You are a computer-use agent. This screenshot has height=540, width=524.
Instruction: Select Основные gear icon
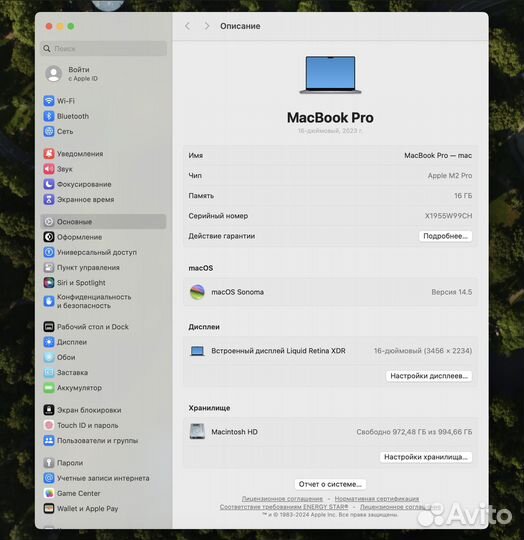point(49,222)
